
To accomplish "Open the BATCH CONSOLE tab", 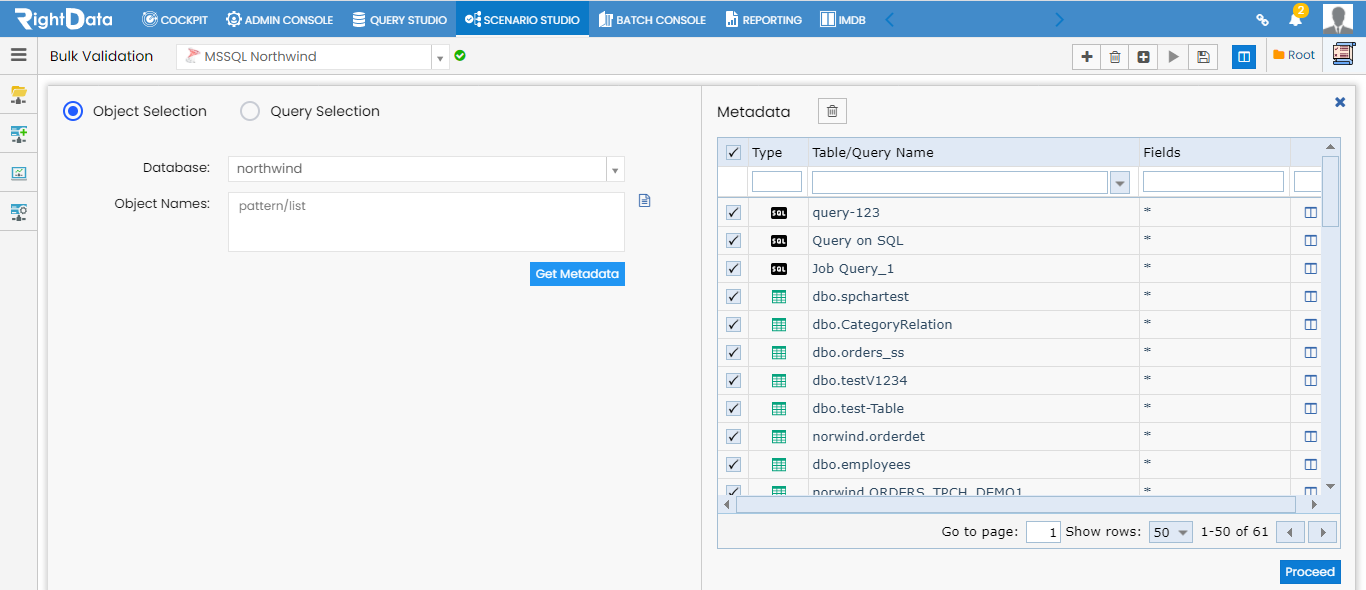I will [x=652, y=19].
